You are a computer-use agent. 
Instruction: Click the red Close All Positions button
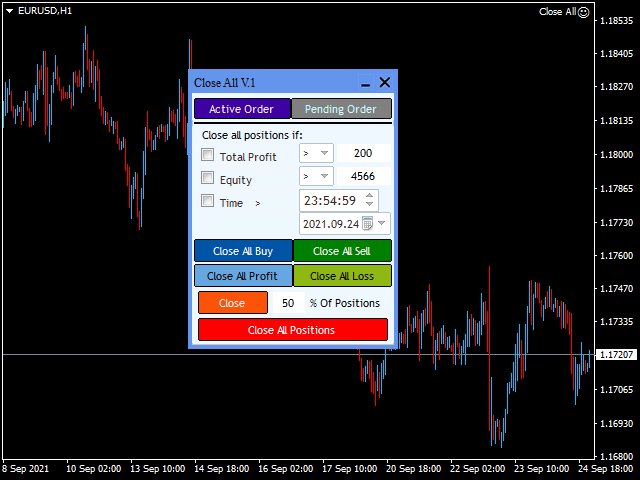[x=292, y=329]
